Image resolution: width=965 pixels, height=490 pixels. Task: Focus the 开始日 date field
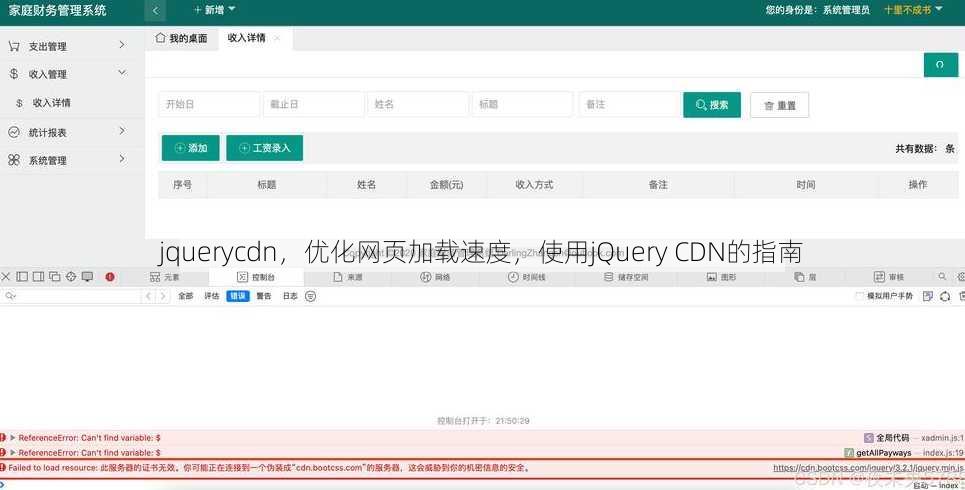209,105
